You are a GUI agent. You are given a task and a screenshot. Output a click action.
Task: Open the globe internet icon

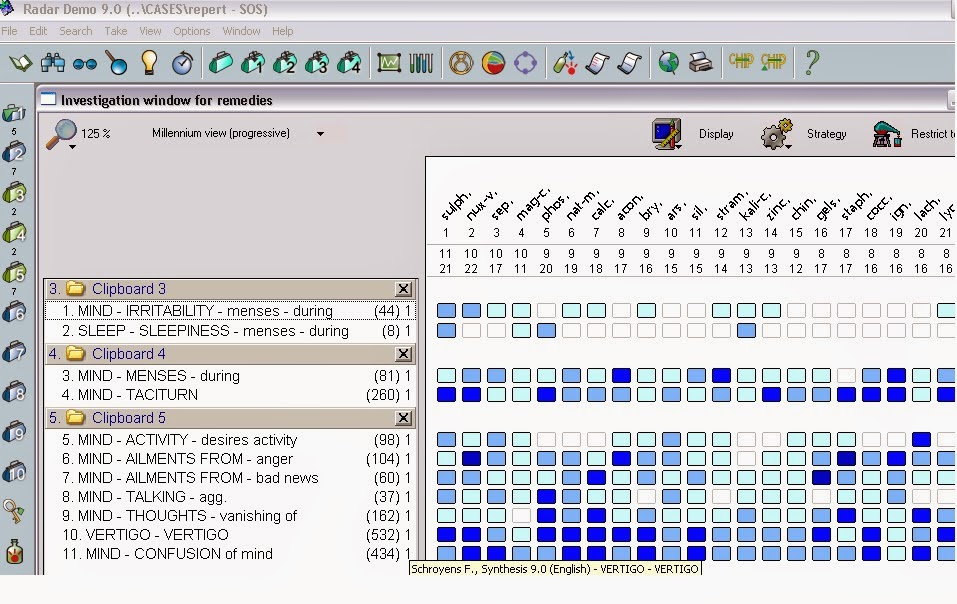(669, 62)
